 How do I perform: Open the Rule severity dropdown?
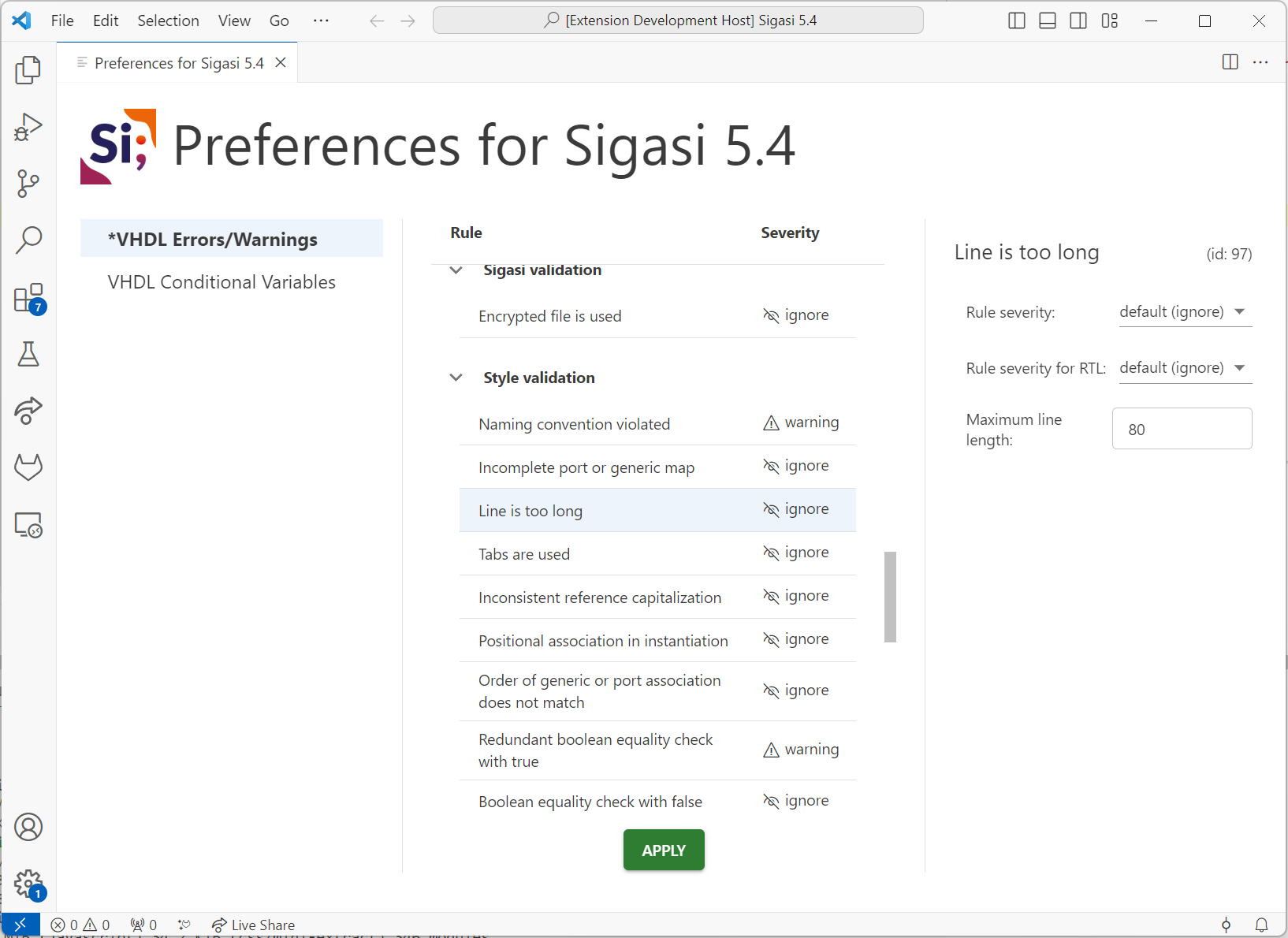point(1186,312)
